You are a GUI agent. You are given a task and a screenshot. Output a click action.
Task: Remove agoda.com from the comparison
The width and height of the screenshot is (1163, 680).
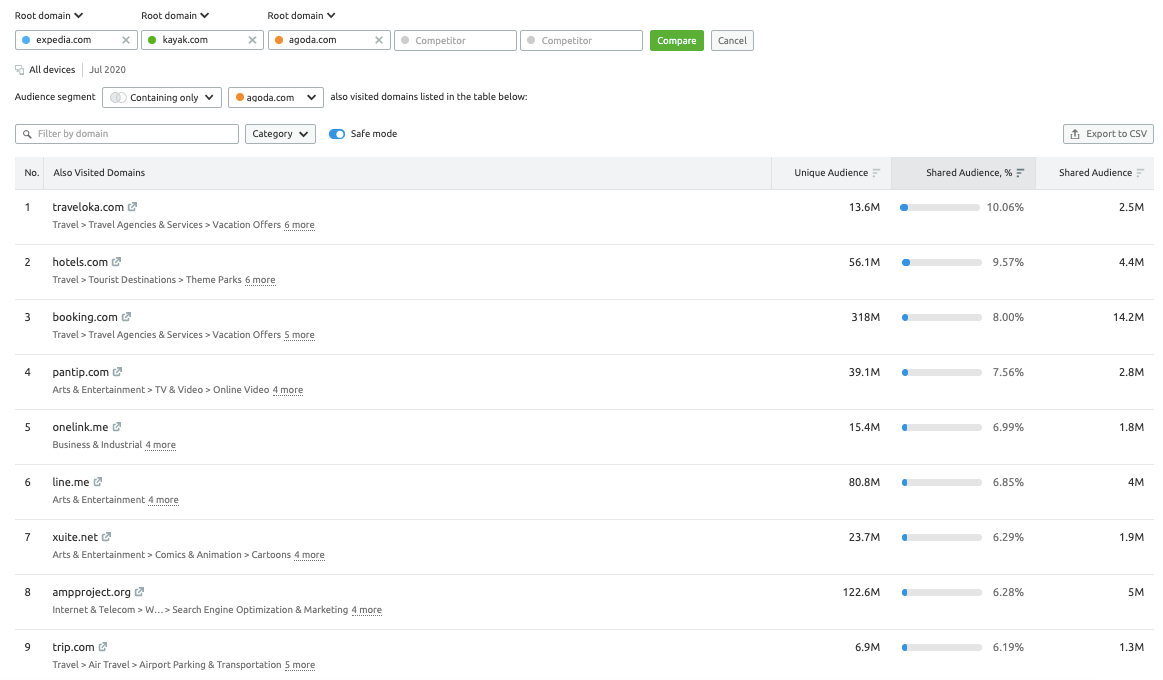point(379,40)
